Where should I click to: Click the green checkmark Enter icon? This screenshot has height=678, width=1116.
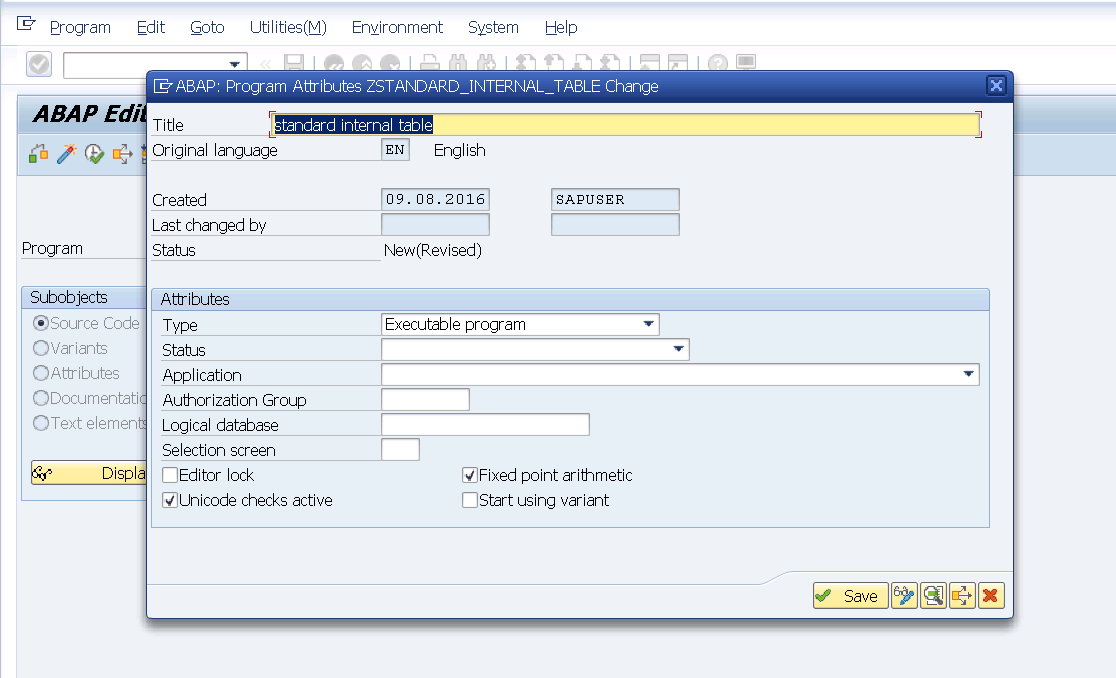point(38,63)
